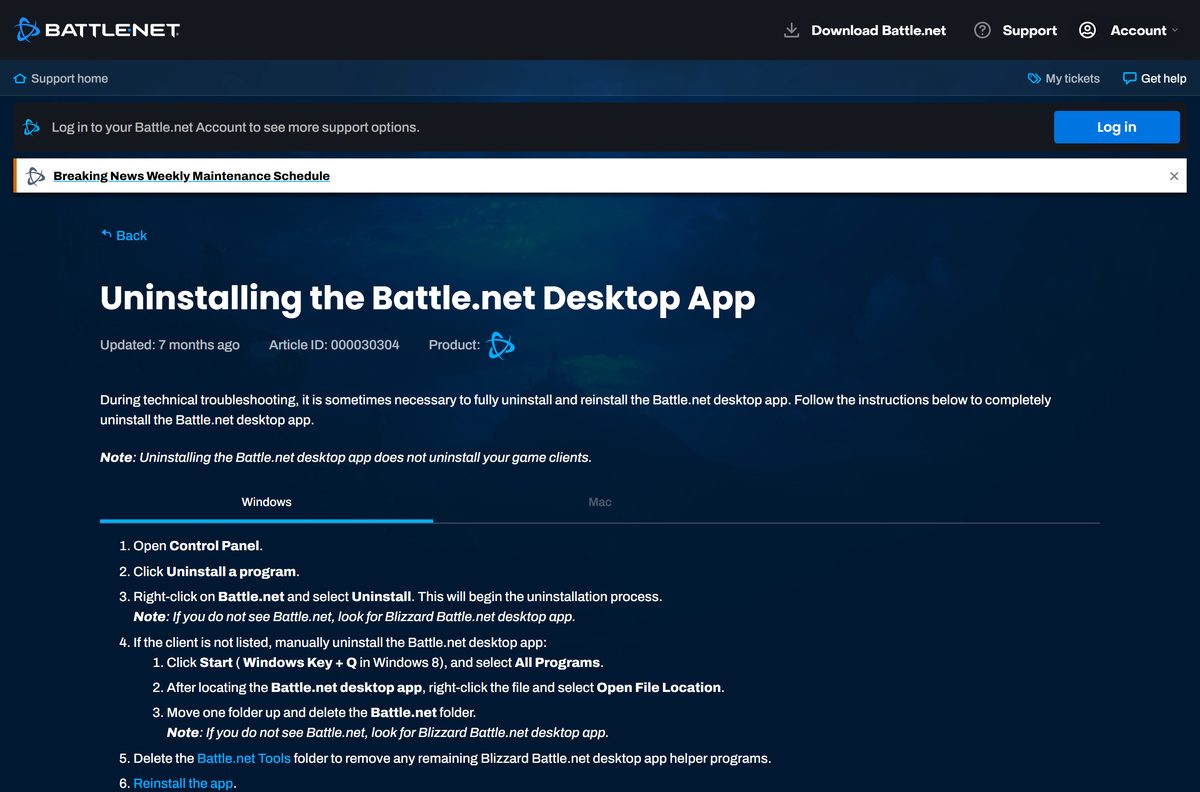Viewport: 1200px width, 792px height.
Task: Click Updated: 7 months ago text
Action: point(170,345)
